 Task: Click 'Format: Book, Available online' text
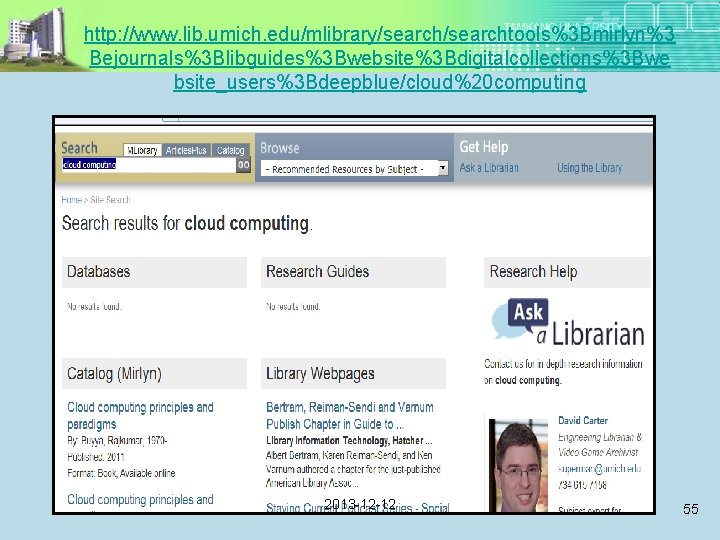point(121,473)
